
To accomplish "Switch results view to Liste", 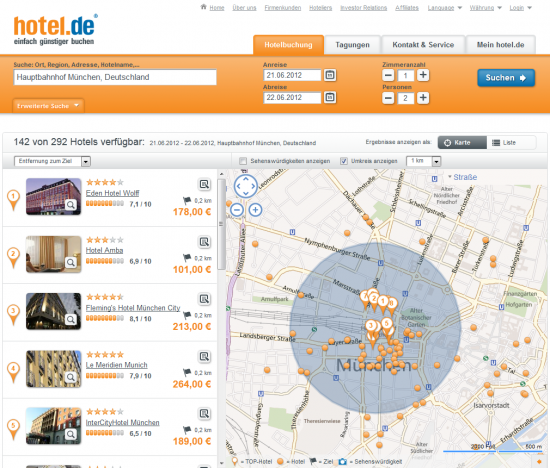I will coord(511,142).
